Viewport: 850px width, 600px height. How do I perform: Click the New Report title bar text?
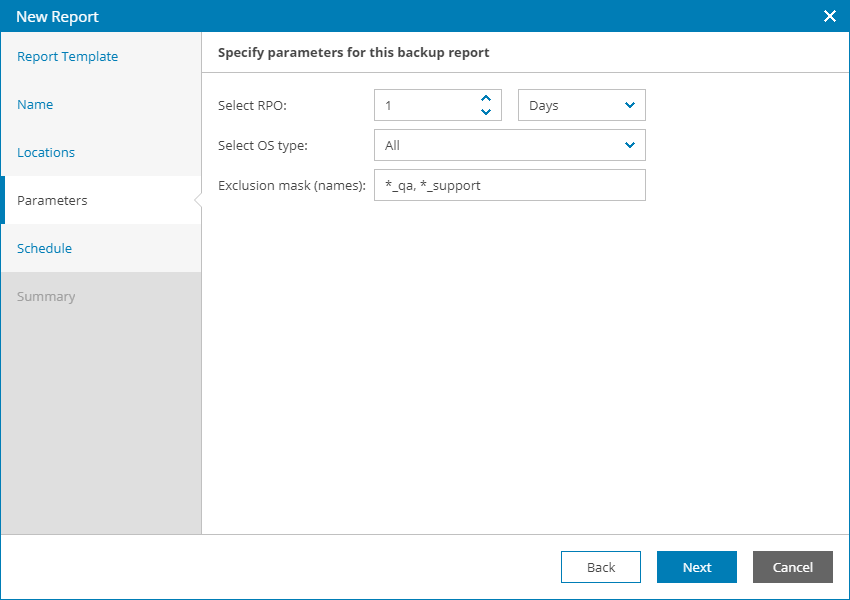click(x=57, y=16)
